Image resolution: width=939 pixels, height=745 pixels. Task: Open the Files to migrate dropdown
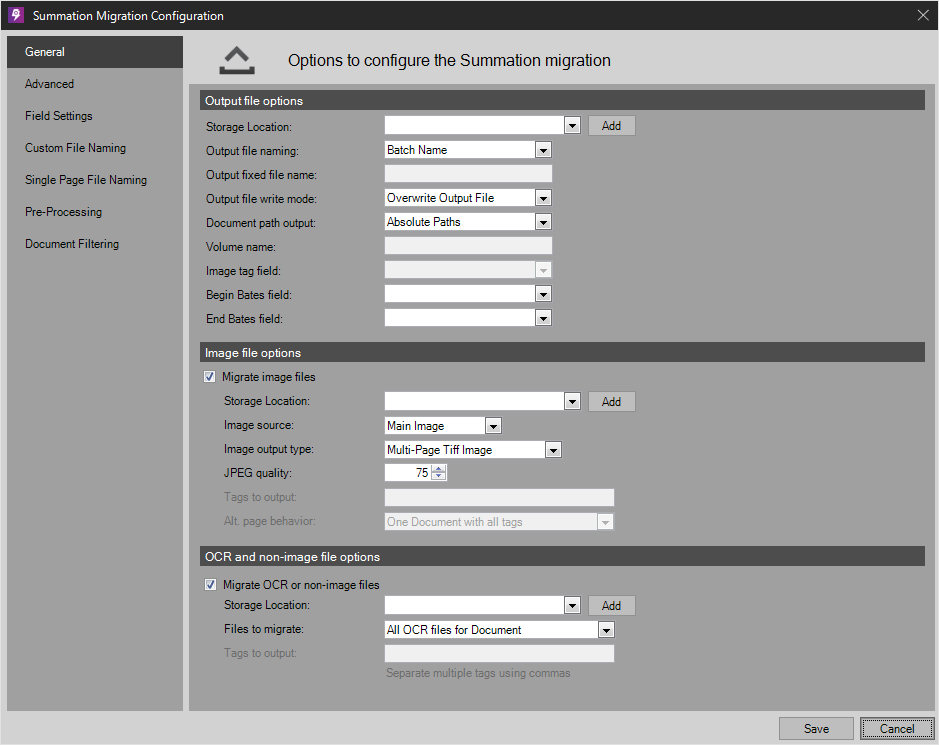pyautogui.click(x=607, y=629)
